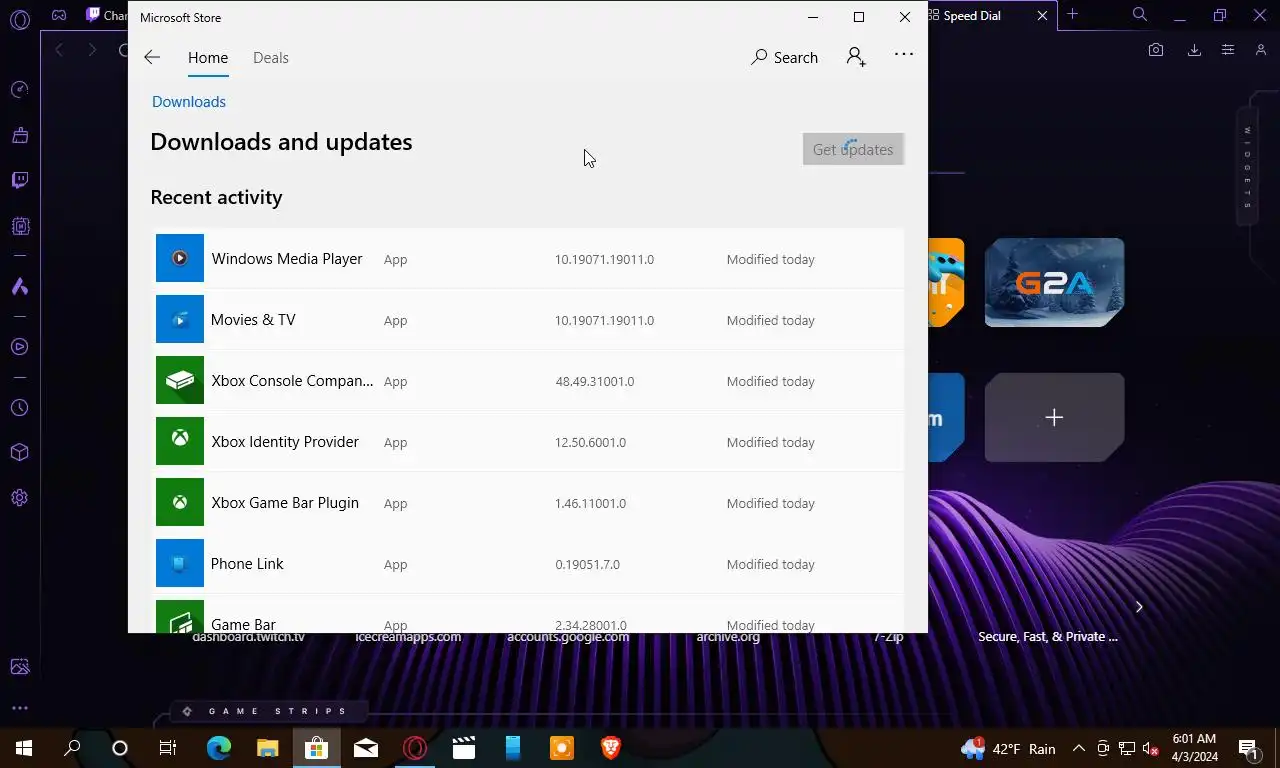1280x768 pixels.
Task: Close the Speed Dial tab
Action: tap(1042, 15)
